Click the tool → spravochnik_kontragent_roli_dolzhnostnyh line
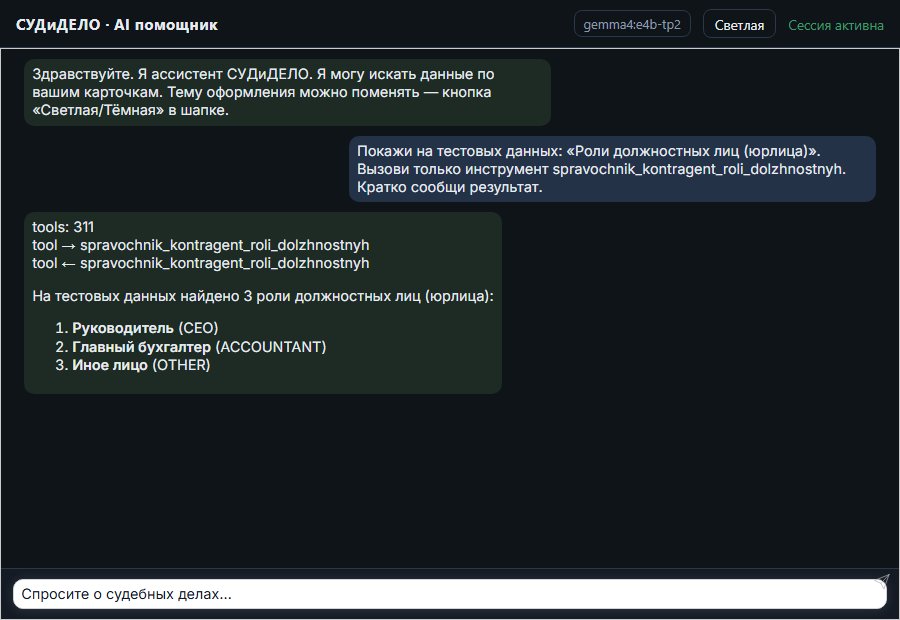 [x=201, y=245]
